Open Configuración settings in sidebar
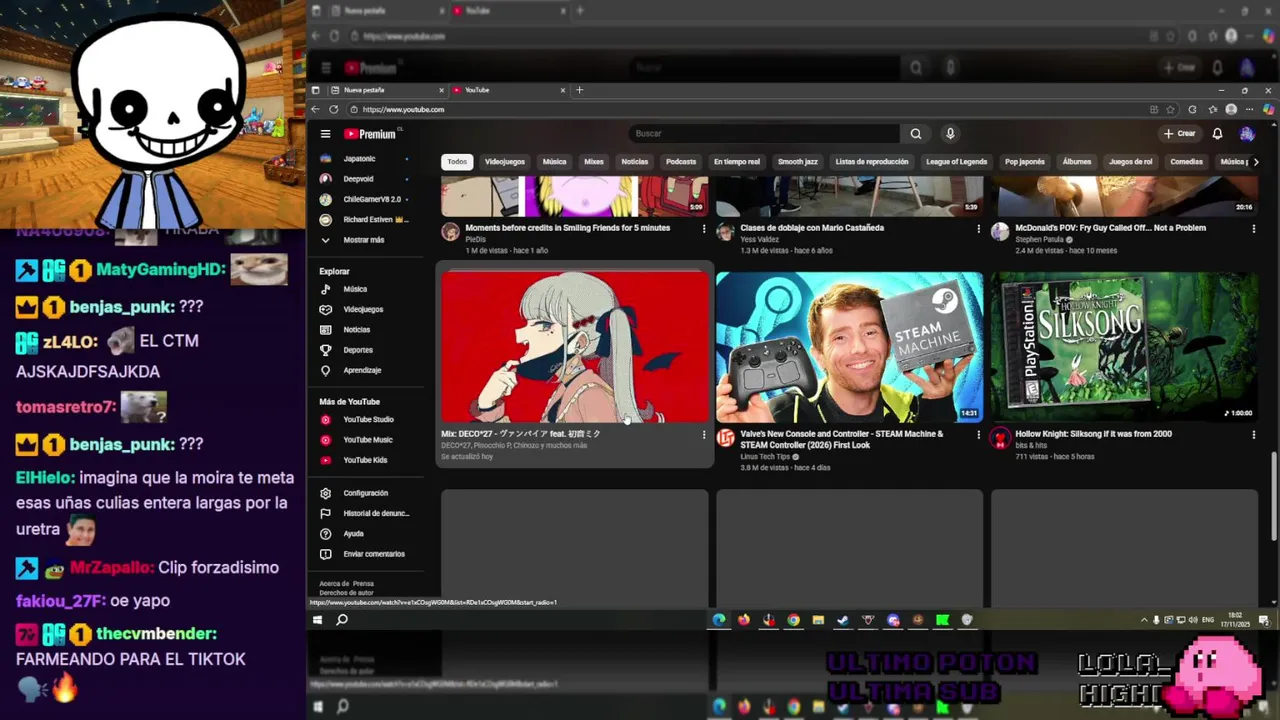This screenshot has width=1280, height=720. pyautogui.click(x=365, y=493)
